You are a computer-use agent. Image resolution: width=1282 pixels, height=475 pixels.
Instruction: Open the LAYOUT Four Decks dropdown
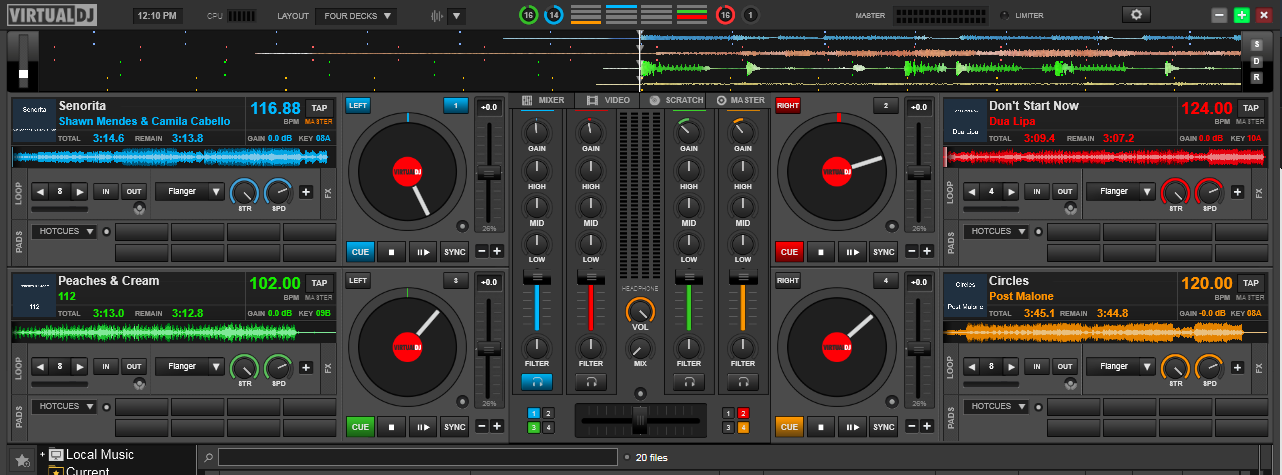tap(355, 16)
